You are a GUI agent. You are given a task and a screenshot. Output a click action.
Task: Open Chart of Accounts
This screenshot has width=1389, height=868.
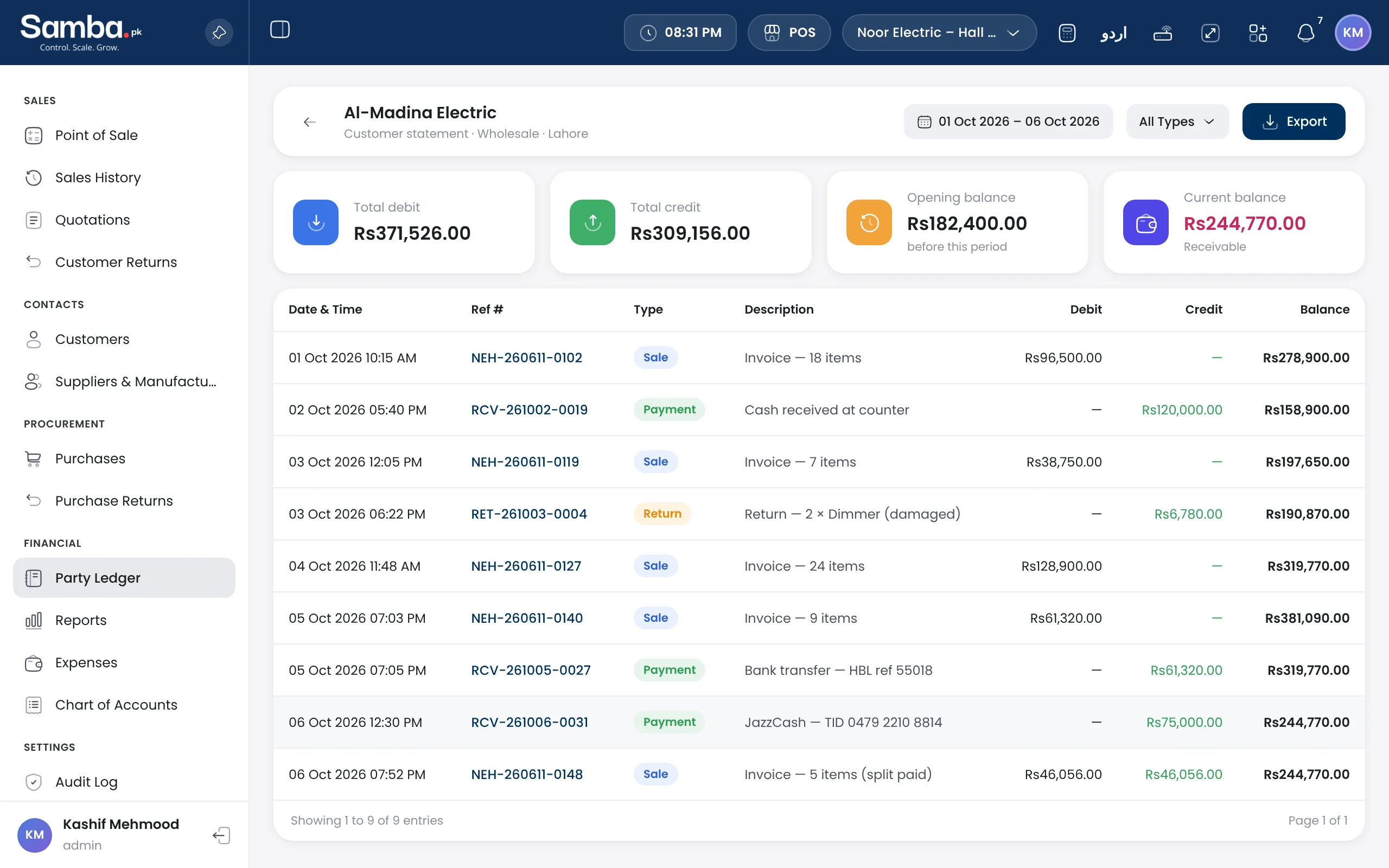(124, 705)
